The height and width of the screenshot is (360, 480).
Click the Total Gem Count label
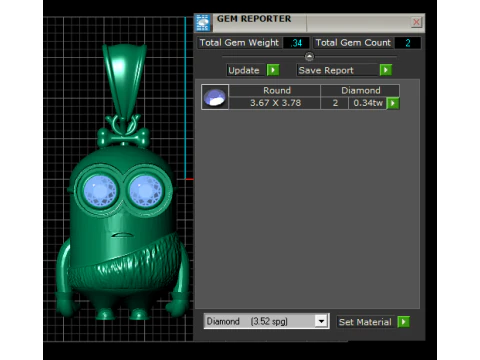pyautogui.click(x=353, y=43)
